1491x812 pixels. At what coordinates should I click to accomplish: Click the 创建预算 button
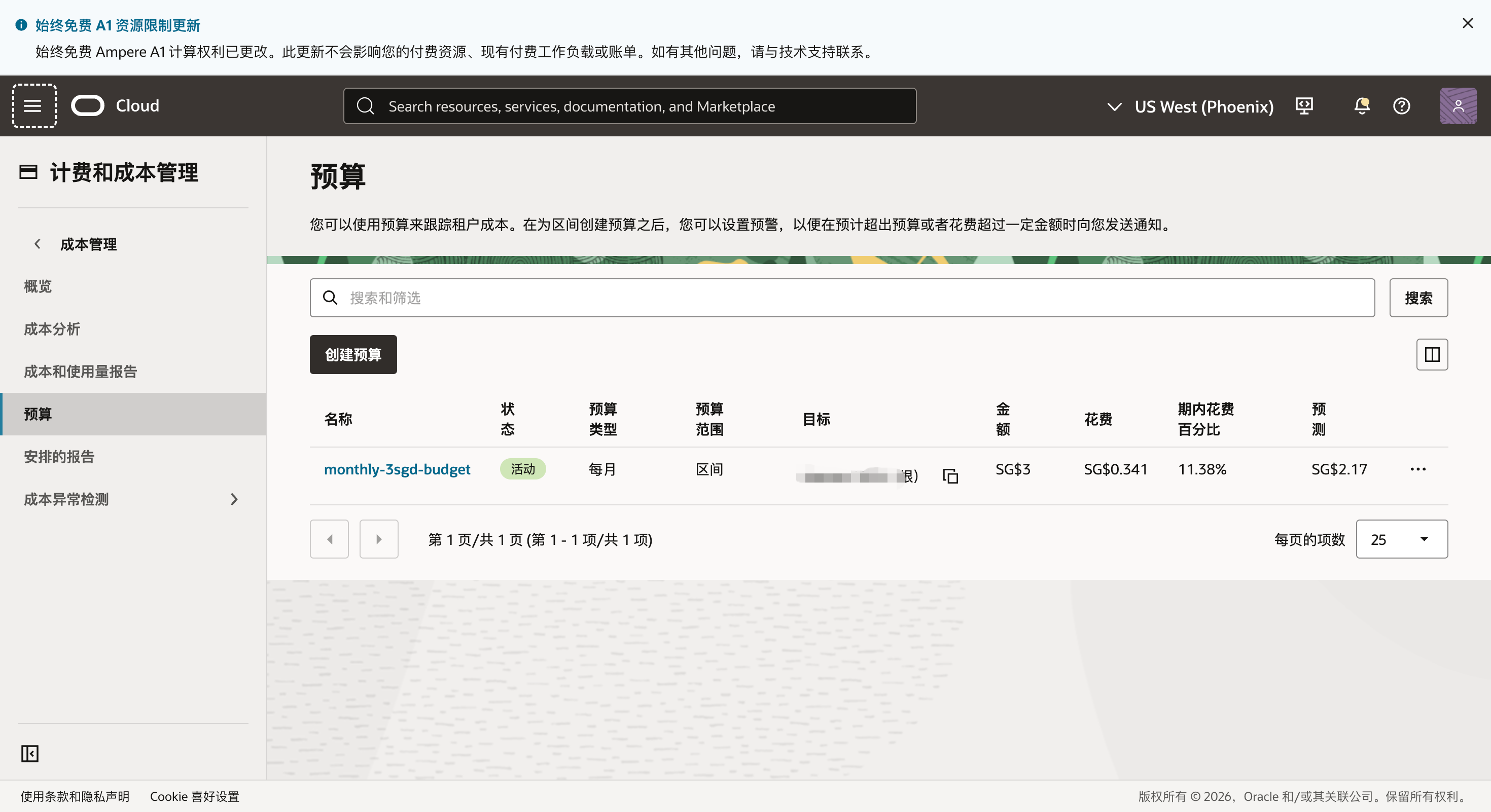(353, 354)
